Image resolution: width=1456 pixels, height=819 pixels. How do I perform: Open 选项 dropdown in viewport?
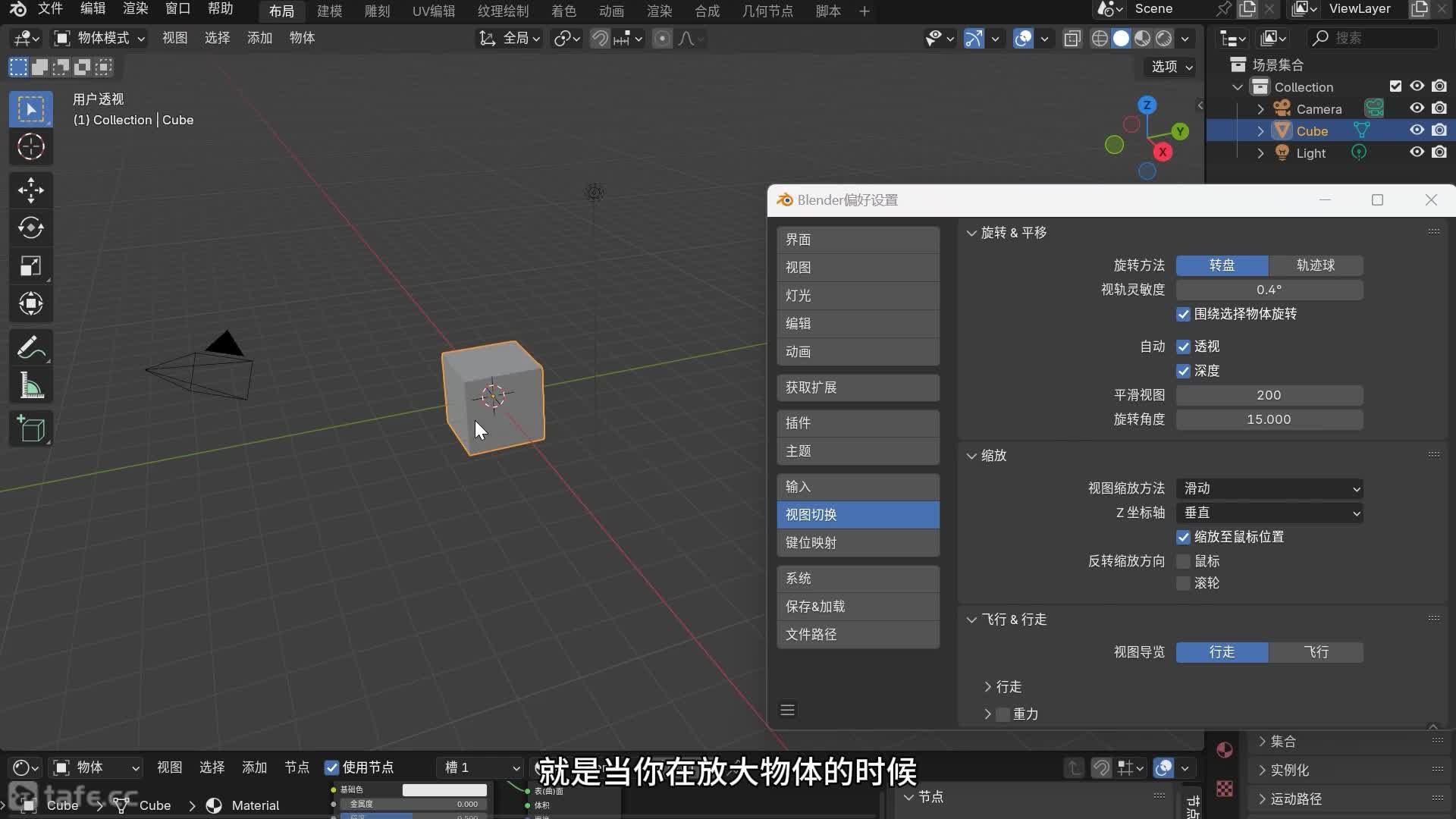click(1171, 67)
